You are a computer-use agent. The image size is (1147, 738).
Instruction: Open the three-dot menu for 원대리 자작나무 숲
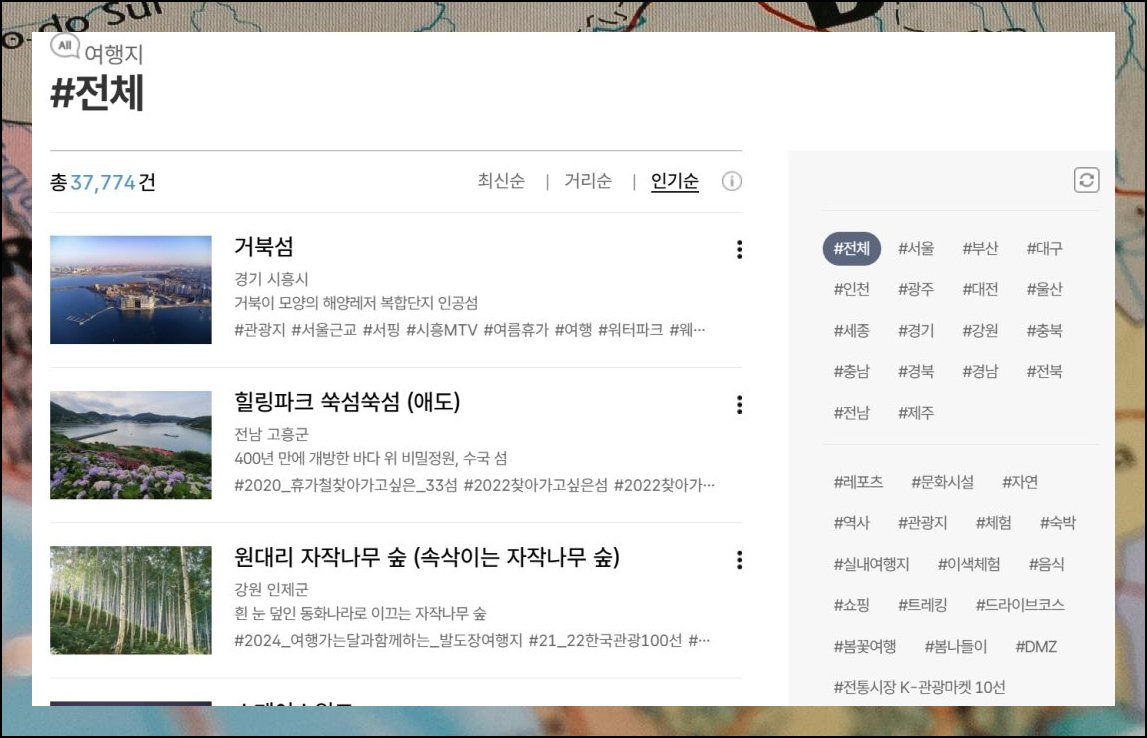click(x=740, y=560)
